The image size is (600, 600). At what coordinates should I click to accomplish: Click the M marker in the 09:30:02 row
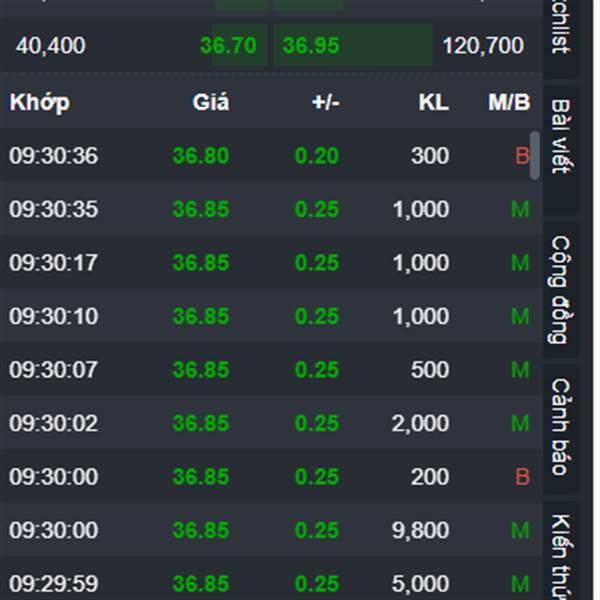520,424
